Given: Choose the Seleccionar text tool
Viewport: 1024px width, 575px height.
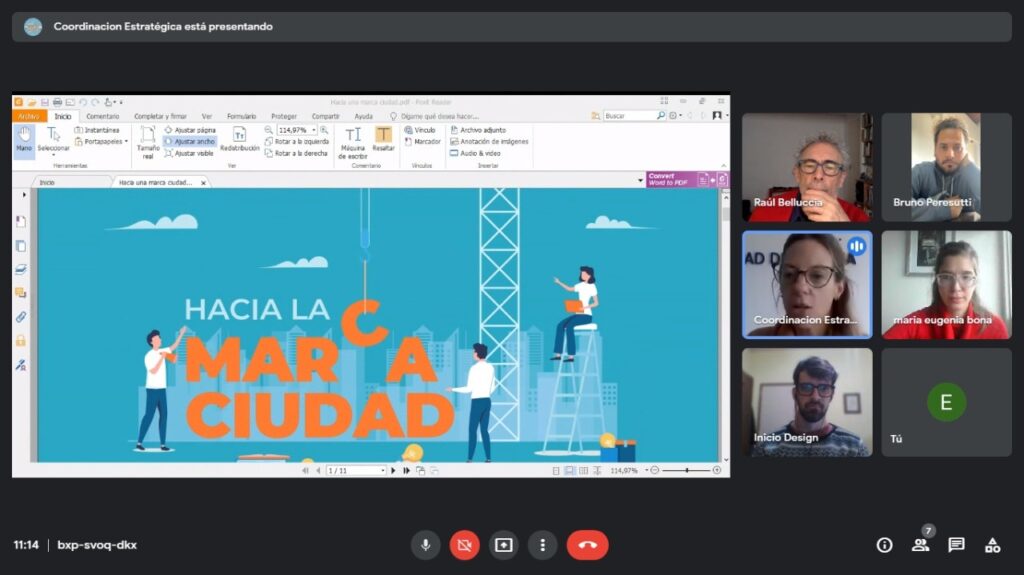Looking at the screenshot, I should pos(53,140).
